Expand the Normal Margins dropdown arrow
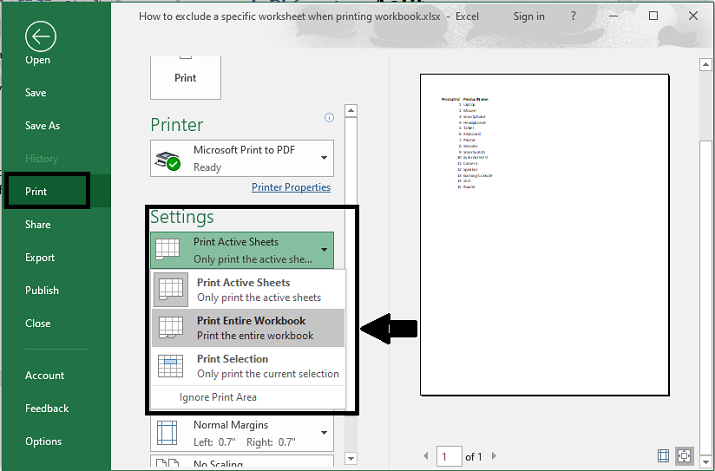This screenshot has width=715, height=471. pos(324,433)
